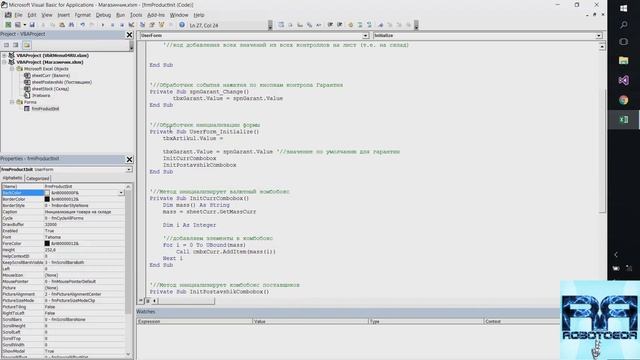Screen dimensions: 640x360
Task: Click the BorderColor color swatch
Action: pyautogui.click(x=47, y=199)
